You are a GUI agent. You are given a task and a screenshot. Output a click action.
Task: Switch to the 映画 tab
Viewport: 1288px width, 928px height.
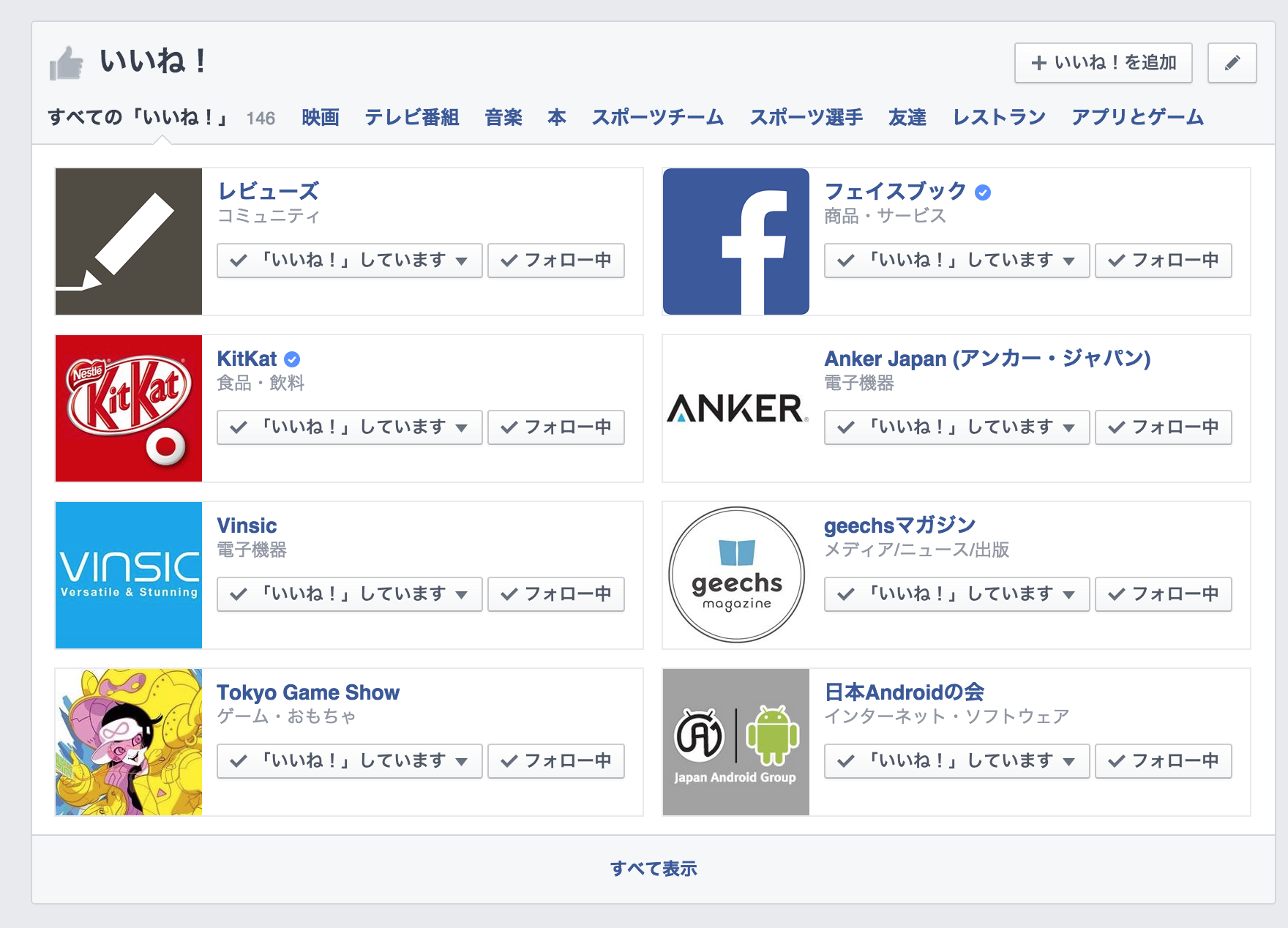[321, 117]
